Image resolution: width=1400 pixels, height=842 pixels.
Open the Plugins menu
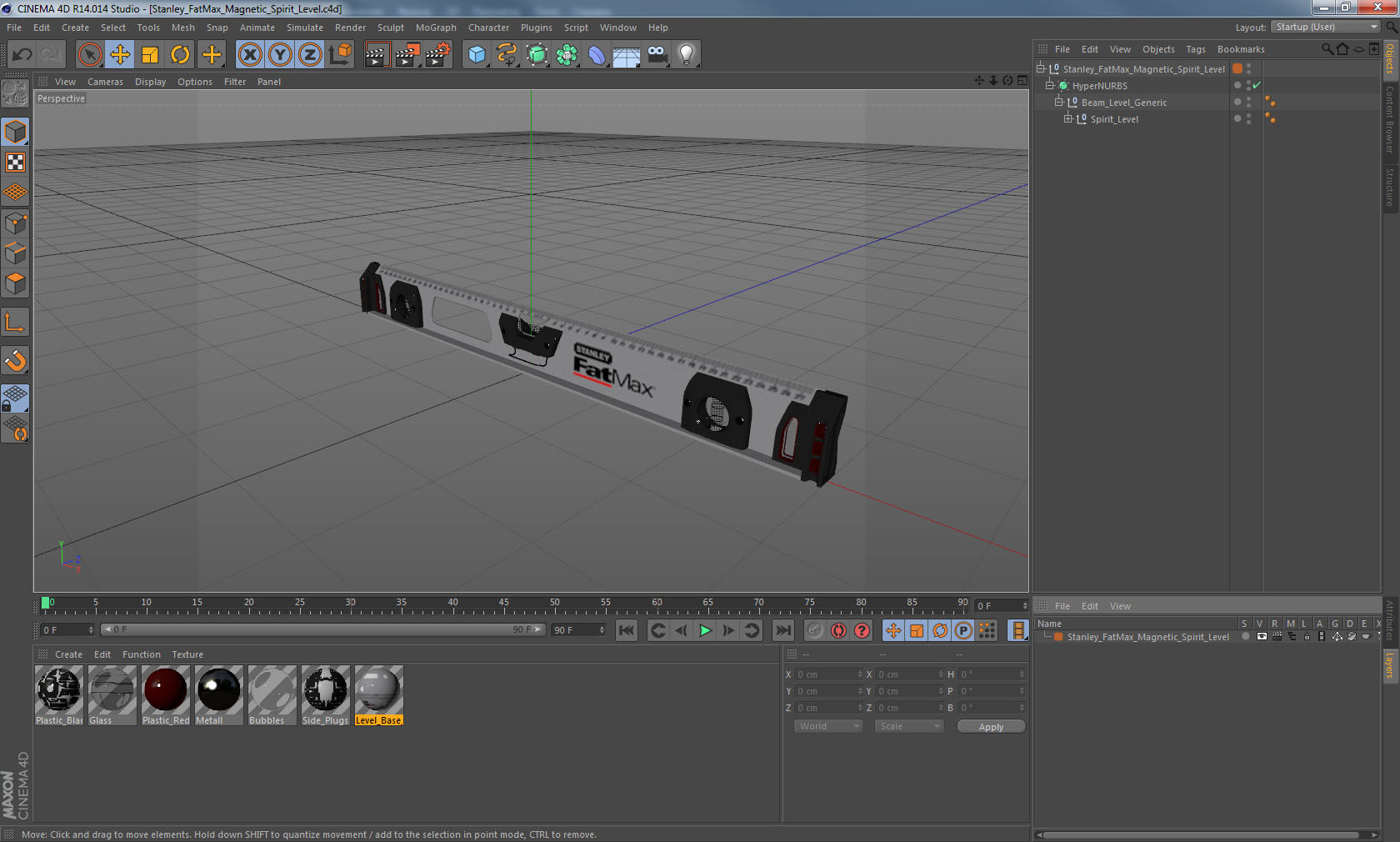(x=537, y=28)
